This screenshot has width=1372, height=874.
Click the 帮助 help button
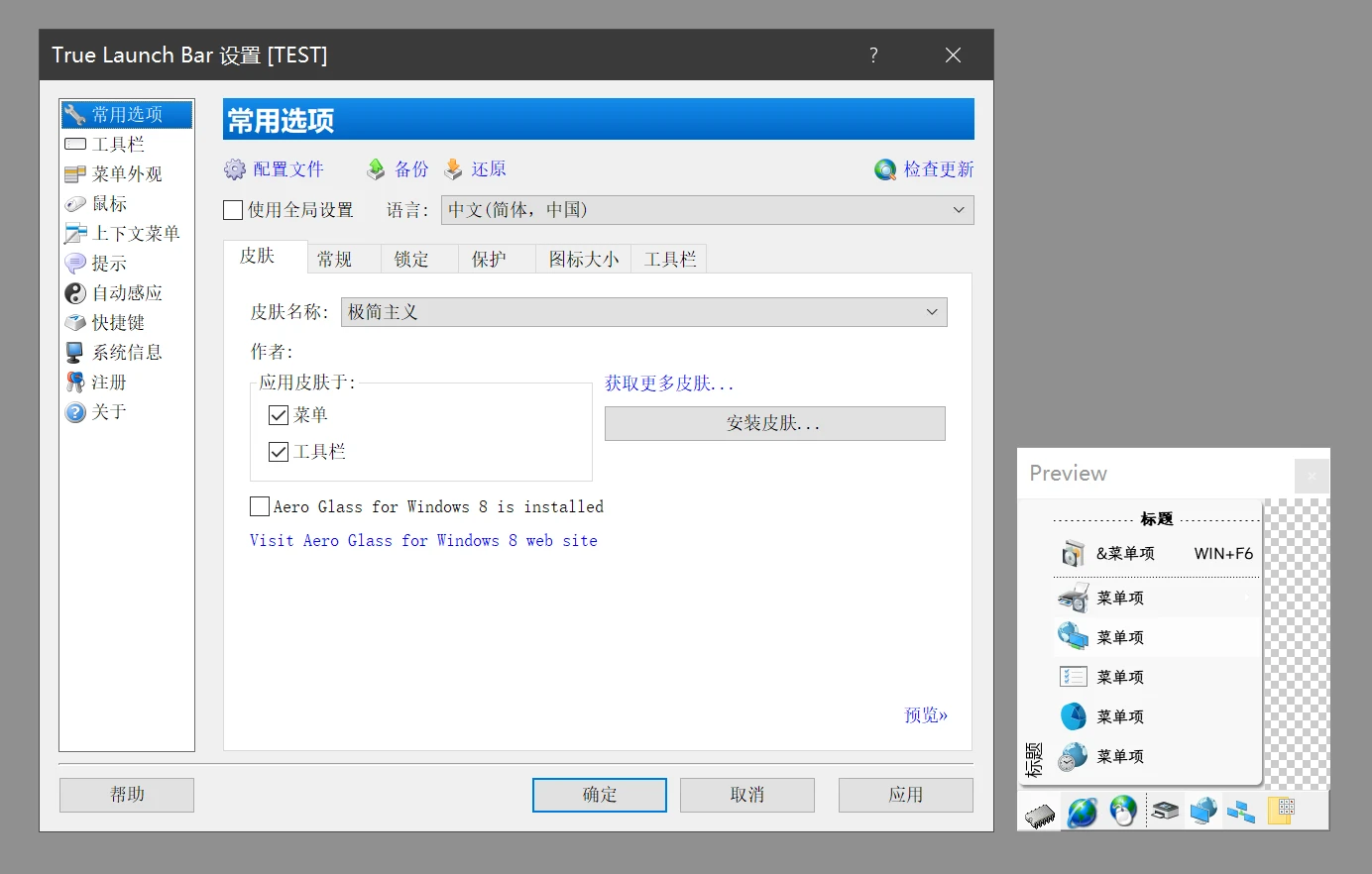pyautogui.click(x=127, y=795)
